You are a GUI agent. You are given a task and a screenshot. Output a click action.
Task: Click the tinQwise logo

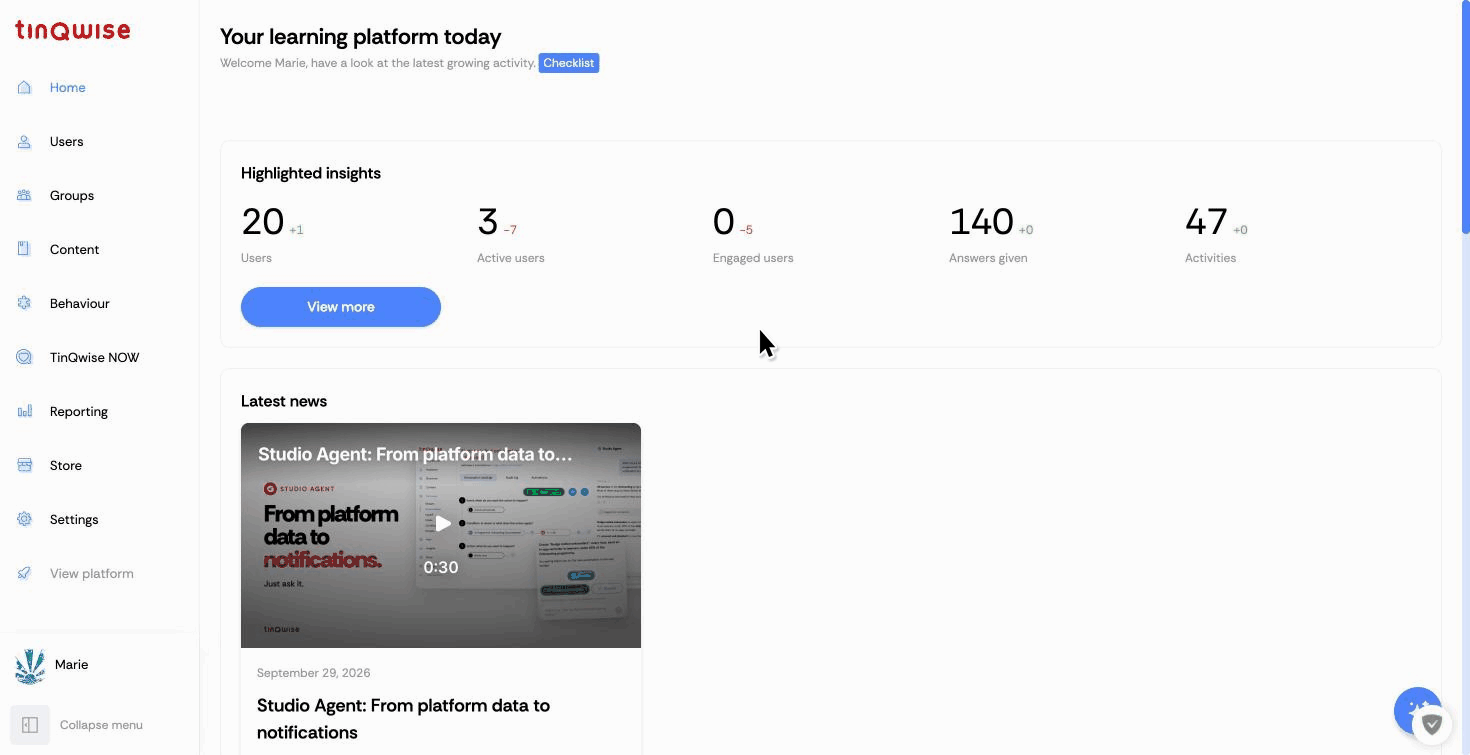[72, 30]
